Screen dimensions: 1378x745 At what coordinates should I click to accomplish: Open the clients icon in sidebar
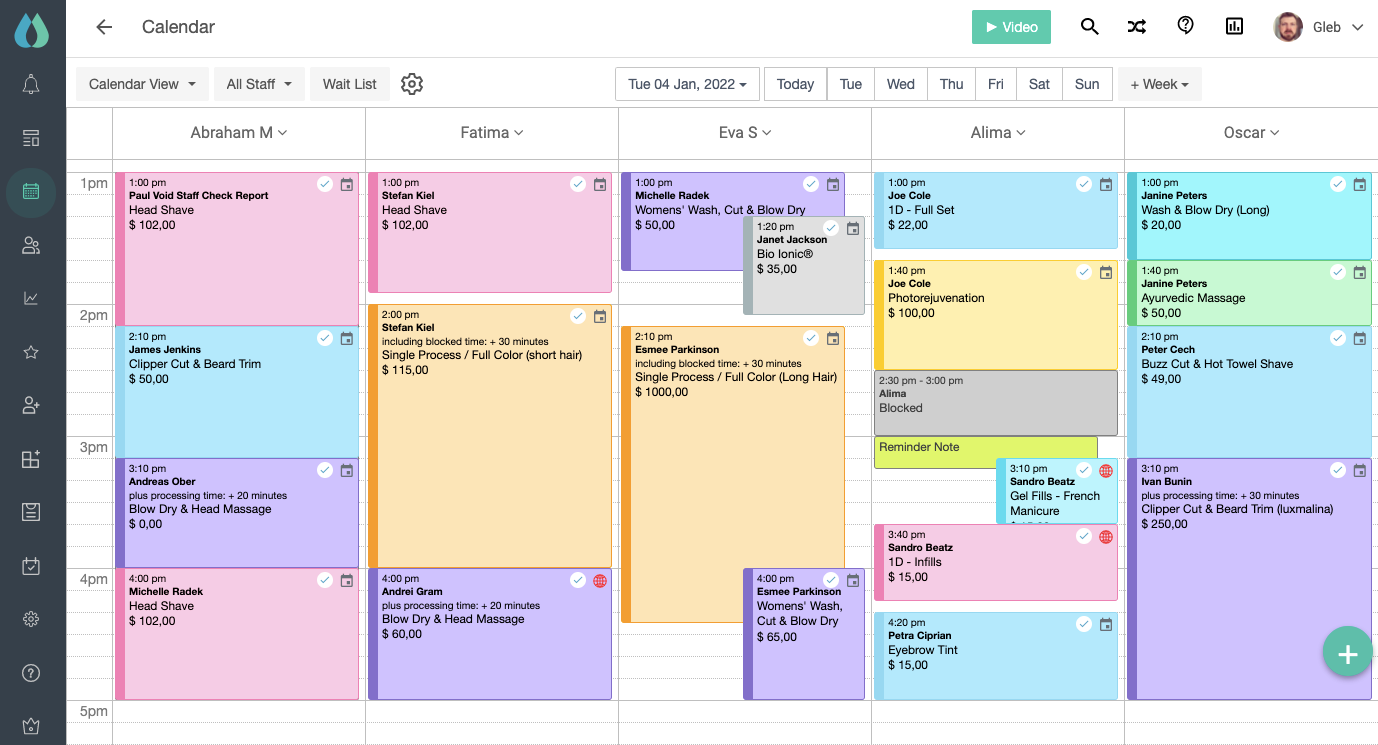[31, 245]
